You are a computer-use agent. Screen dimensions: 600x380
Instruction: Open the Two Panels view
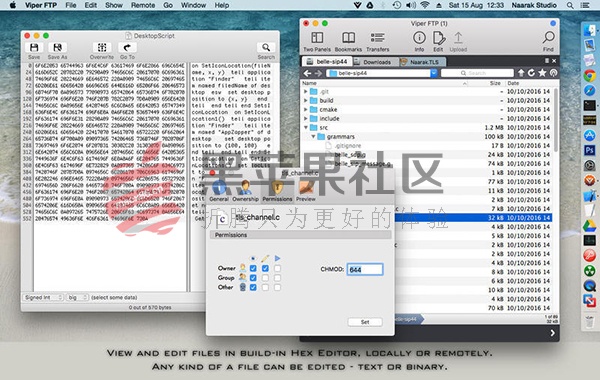coord(317,38)
